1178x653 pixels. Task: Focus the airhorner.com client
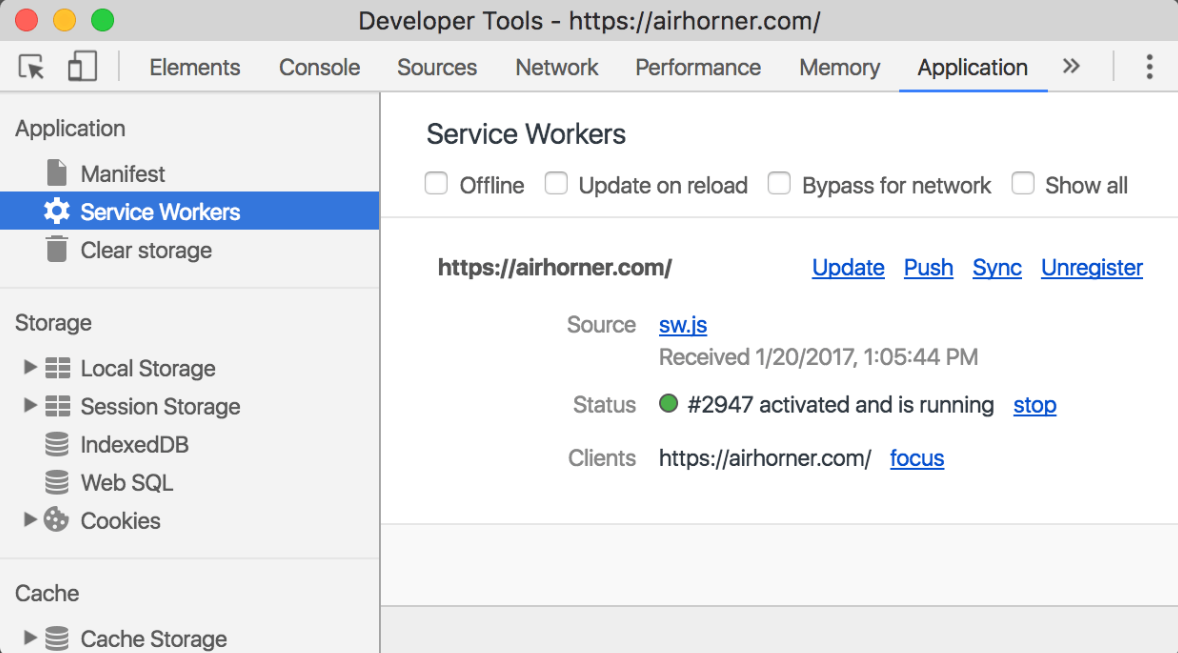(917, 458)
